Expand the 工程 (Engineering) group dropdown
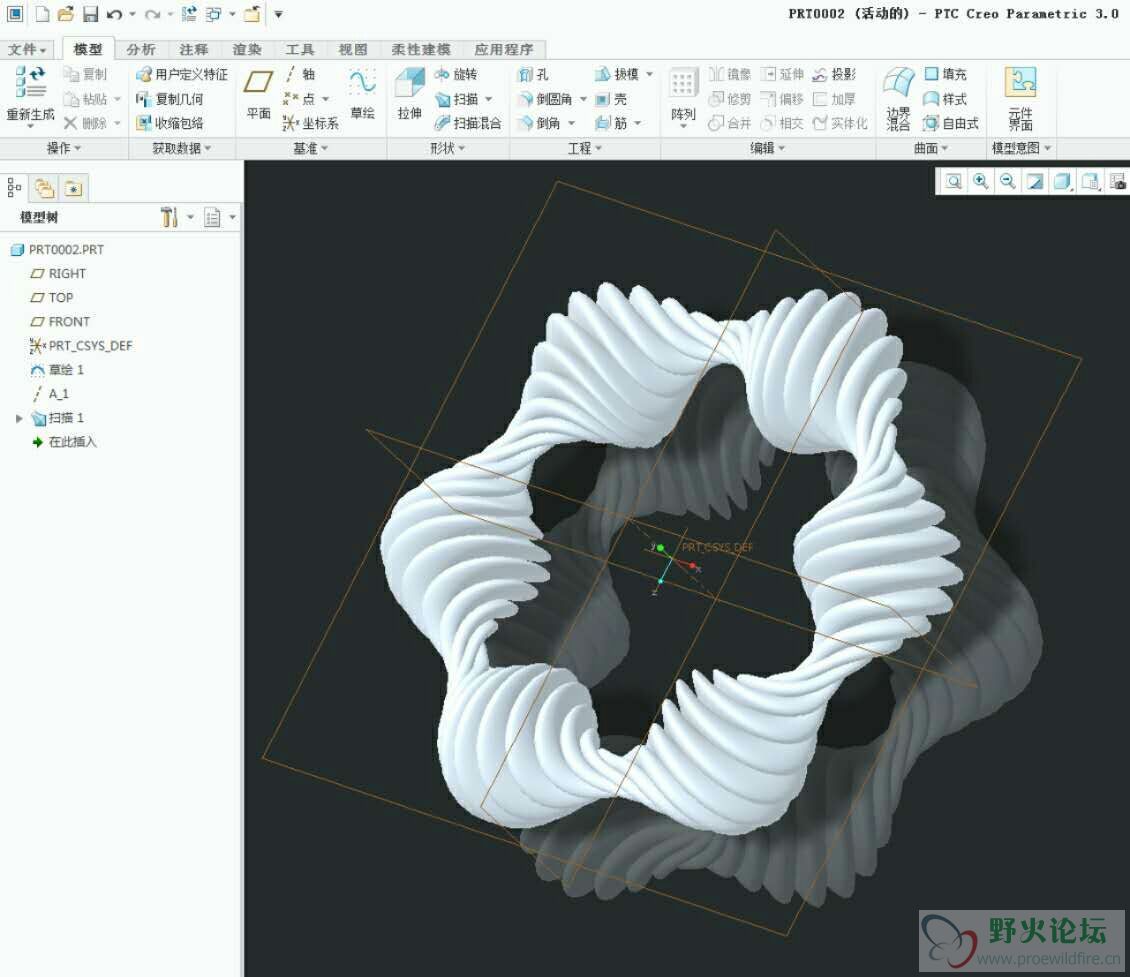1130x977 pixels. pos(584,148)
